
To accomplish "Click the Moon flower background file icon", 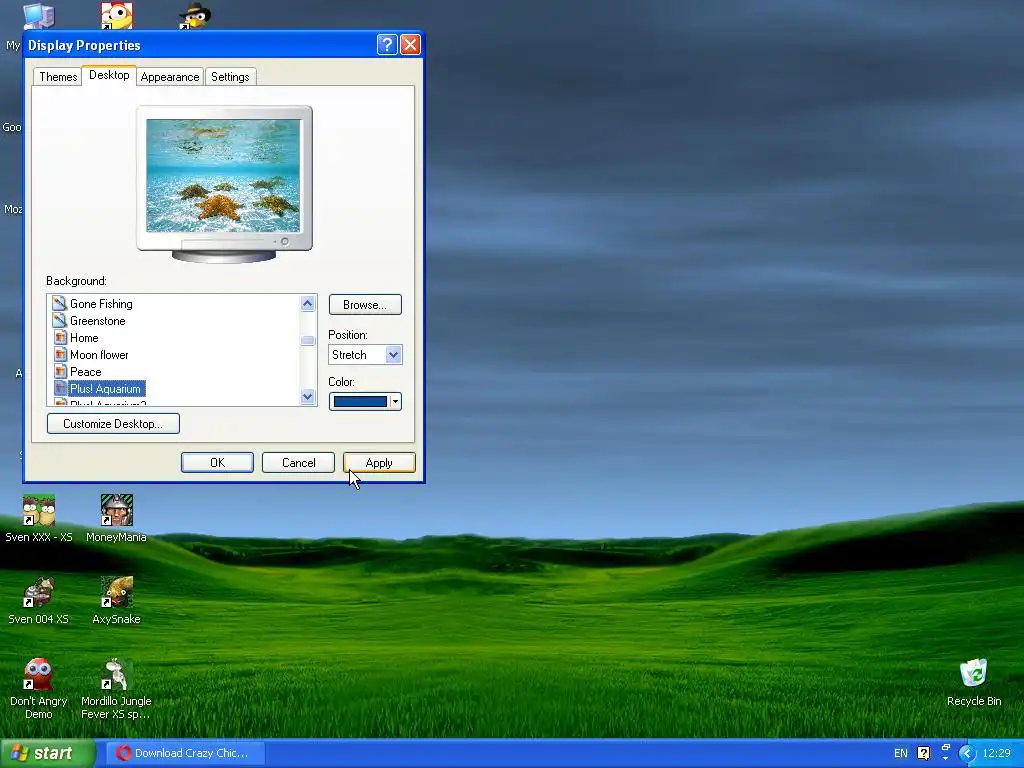I will click(x=60, y=354).
